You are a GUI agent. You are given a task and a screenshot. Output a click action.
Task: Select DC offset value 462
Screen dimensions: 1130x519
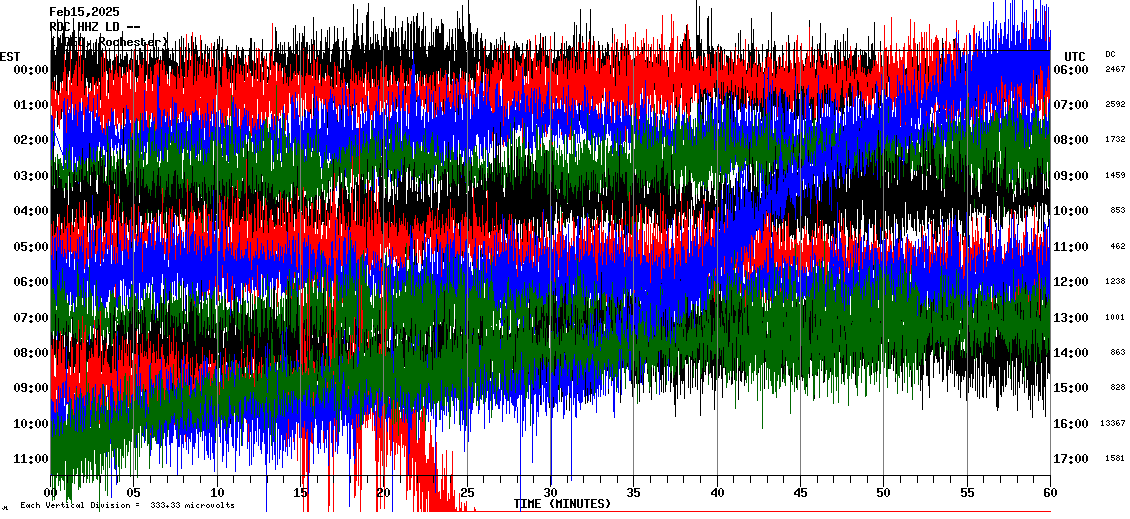(x=1117, y=246)
